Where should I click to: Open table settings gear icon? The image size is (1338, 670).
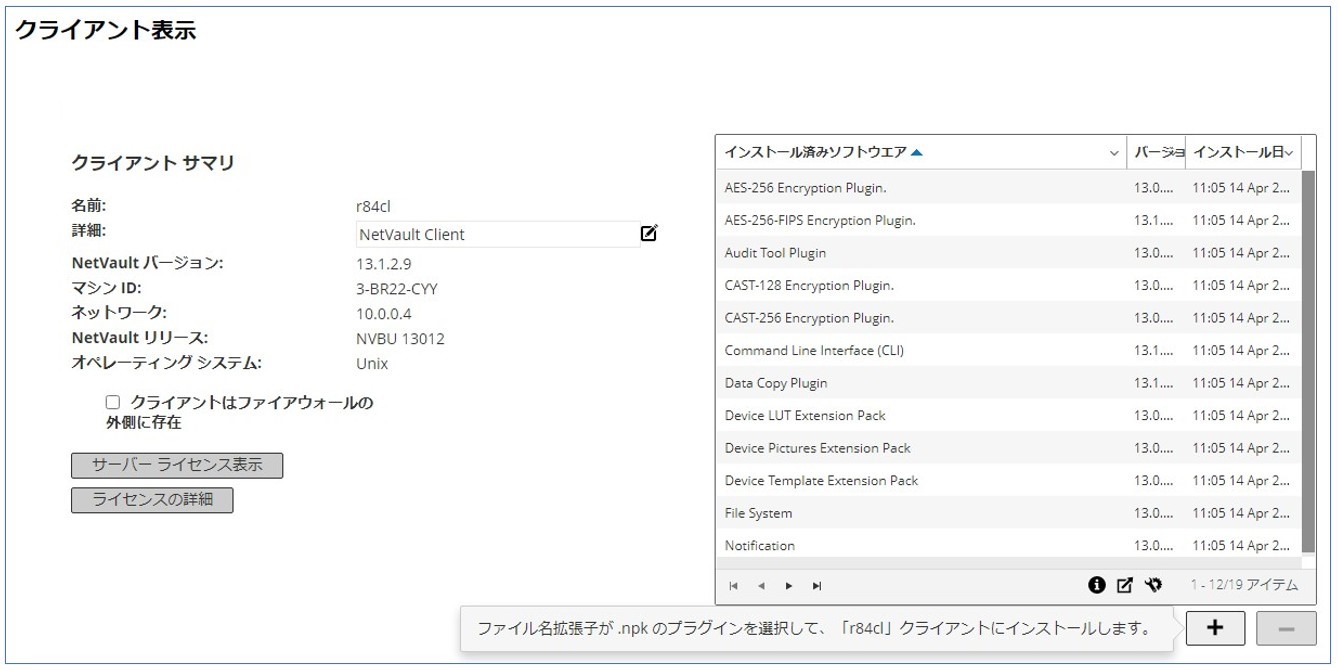point(1153,585)
